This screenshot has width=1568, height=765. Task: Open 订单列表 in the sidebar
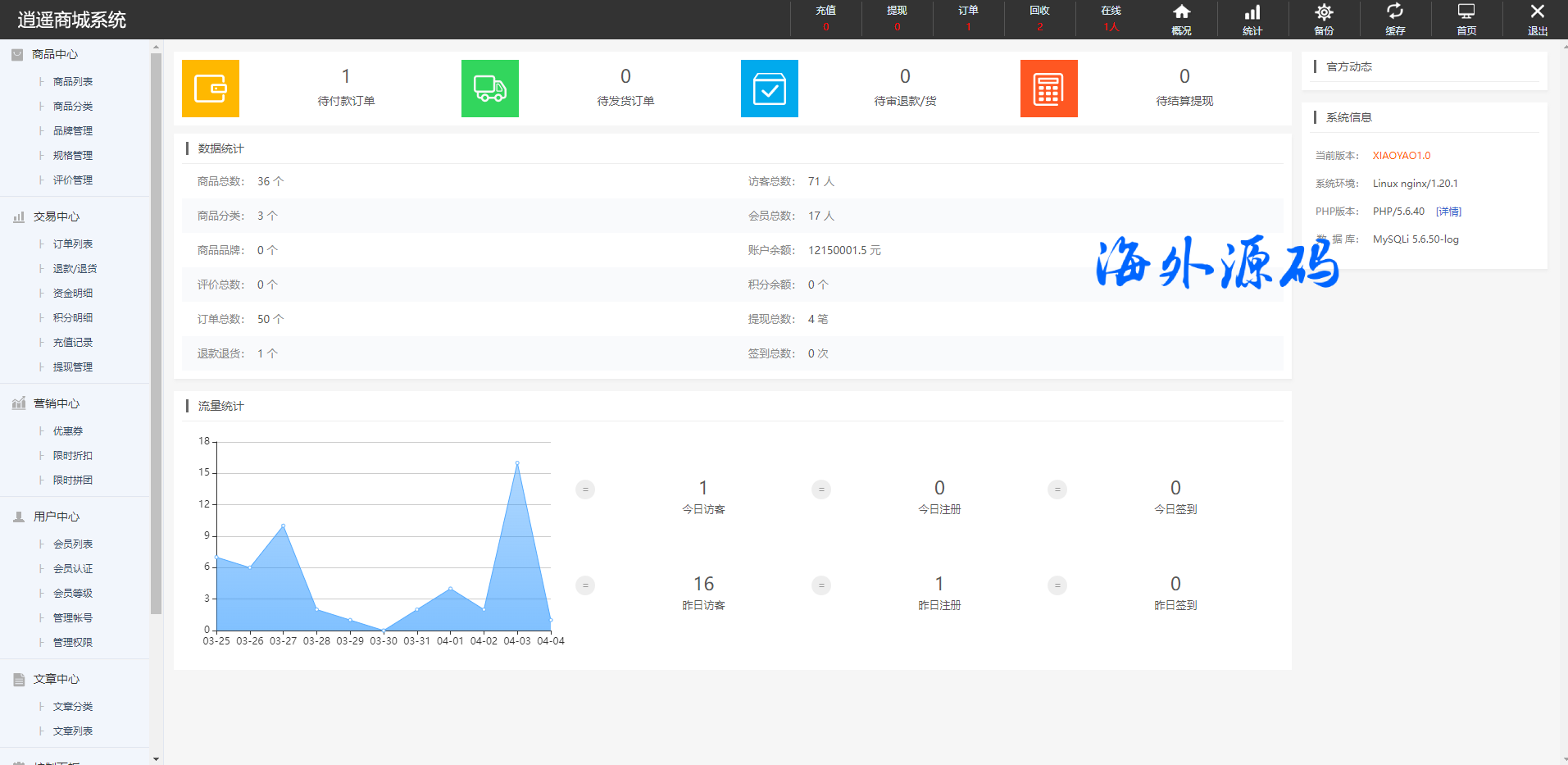(x=73, y=244)
